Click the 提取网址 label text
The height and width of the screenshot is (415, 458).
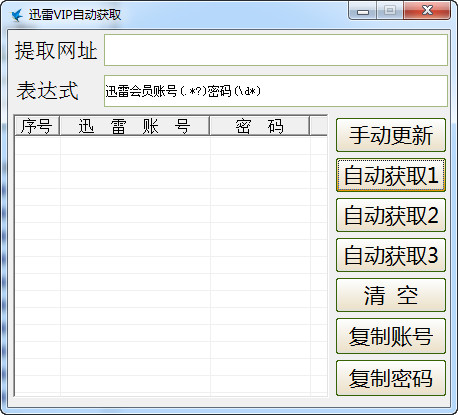tap(56, 51)
